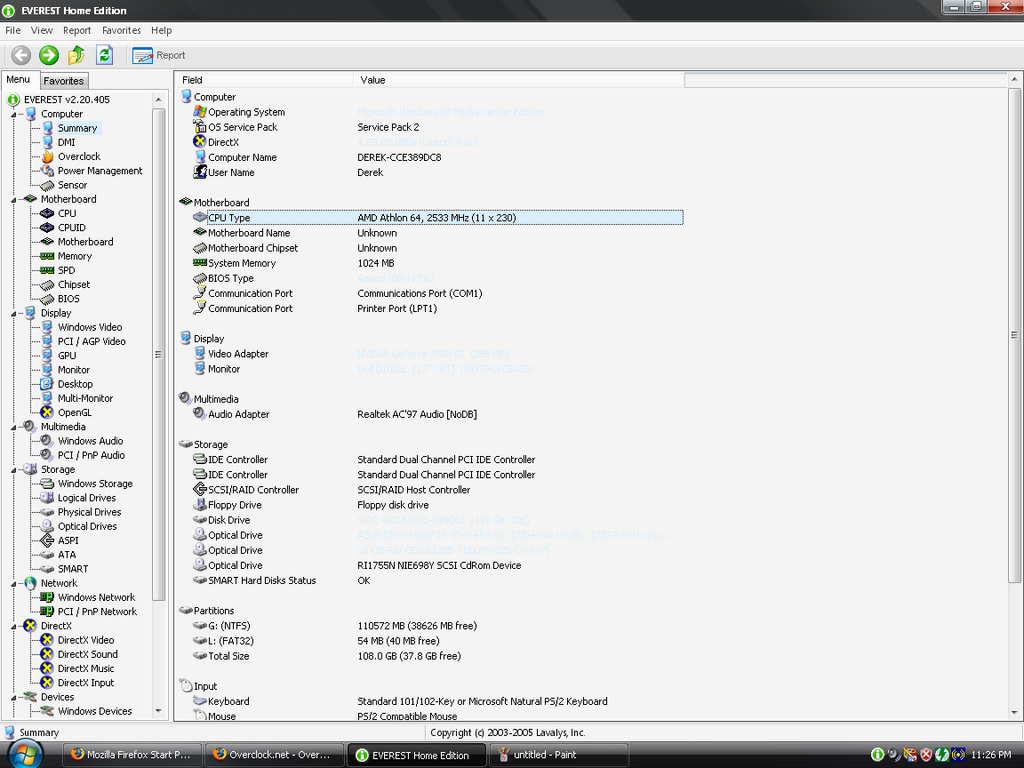Switch to untitled - Paint taskbar button
This screenshot has width=1024, height=768.
[558, 755]
